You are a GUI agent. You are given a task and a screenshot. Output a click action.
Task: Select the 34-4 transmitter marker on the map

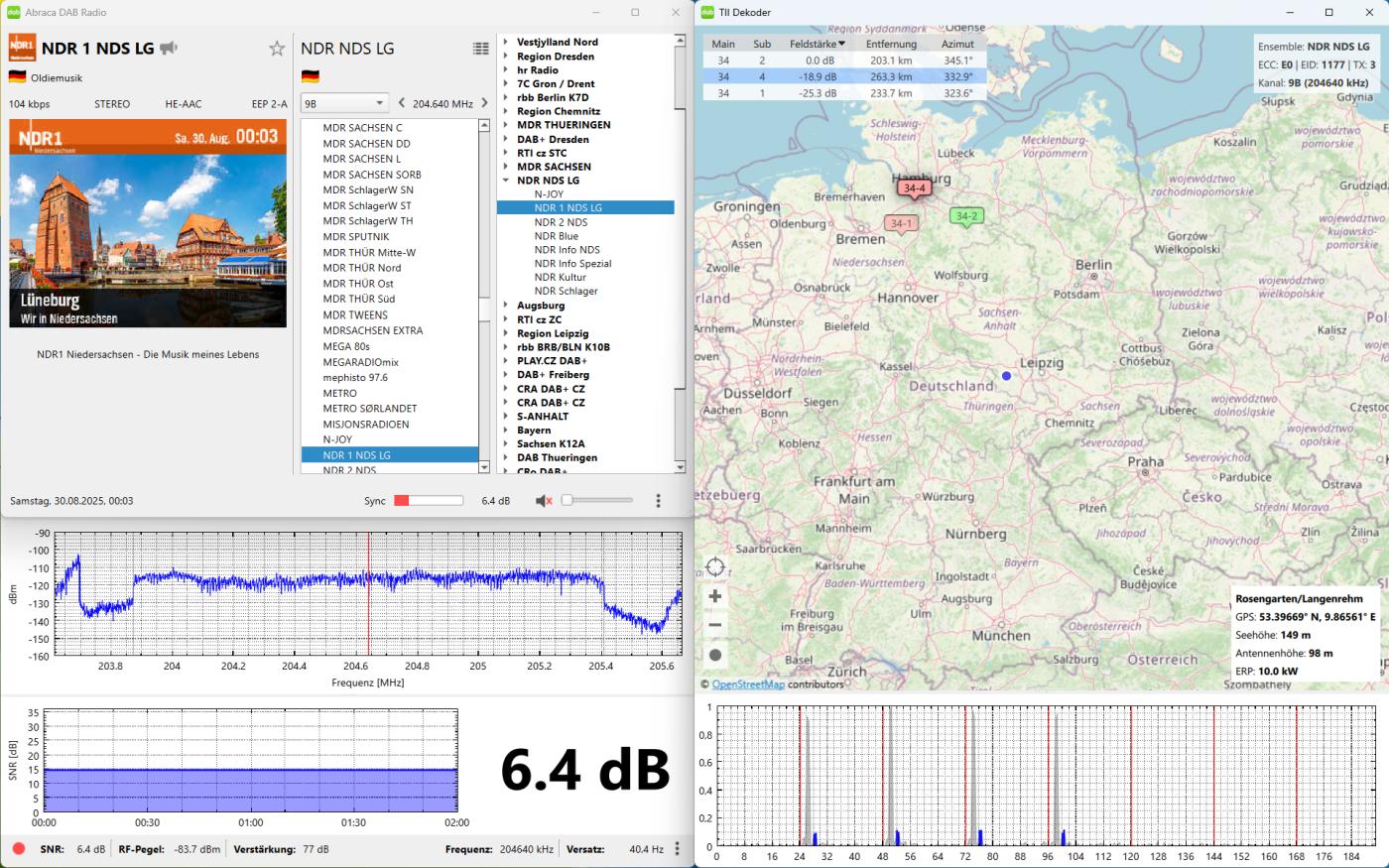(x=914, y=188)
